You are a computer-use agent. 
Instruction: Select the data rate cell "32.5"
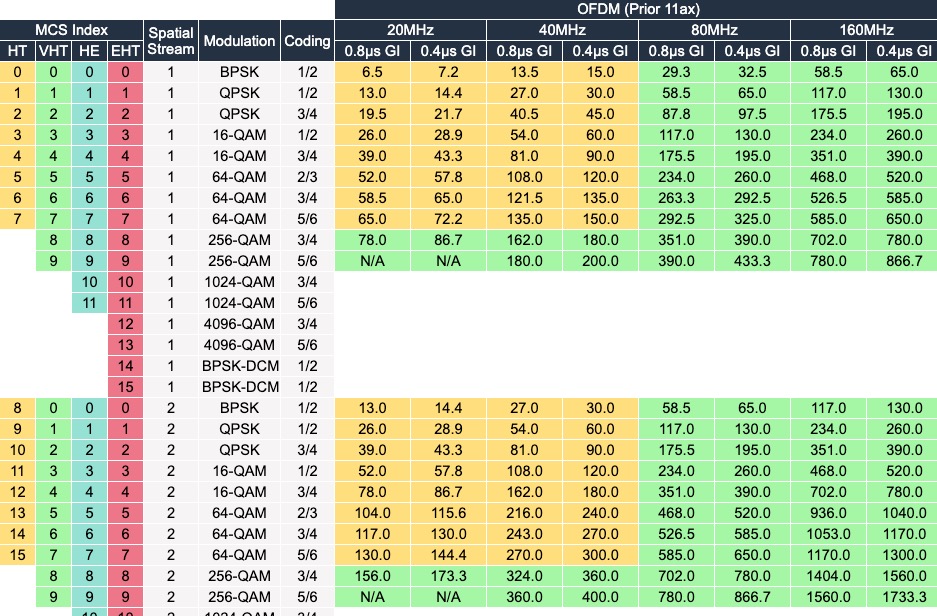click(x=752, y=72)
